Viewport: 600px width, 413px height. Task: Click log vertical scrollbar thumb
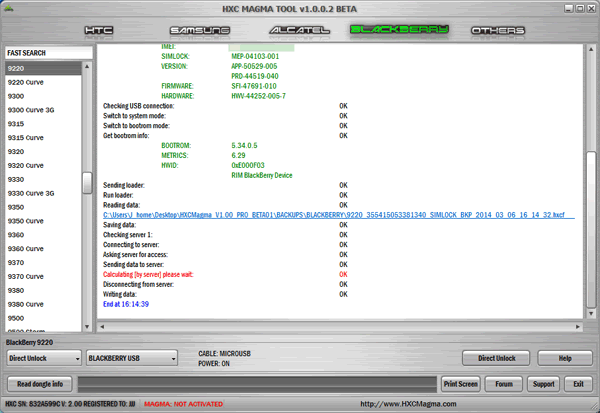click(591, 230)
